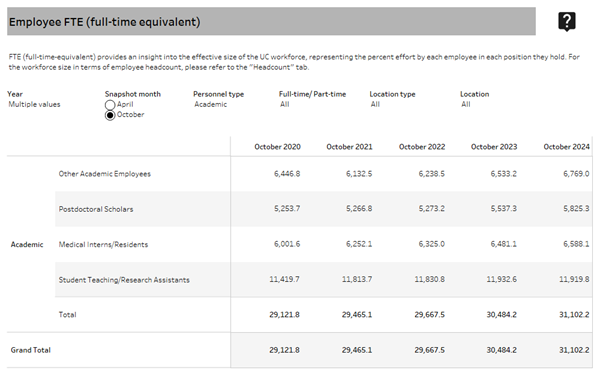
Task: Open the Location filter dropdown
Action: click(466, 104)
